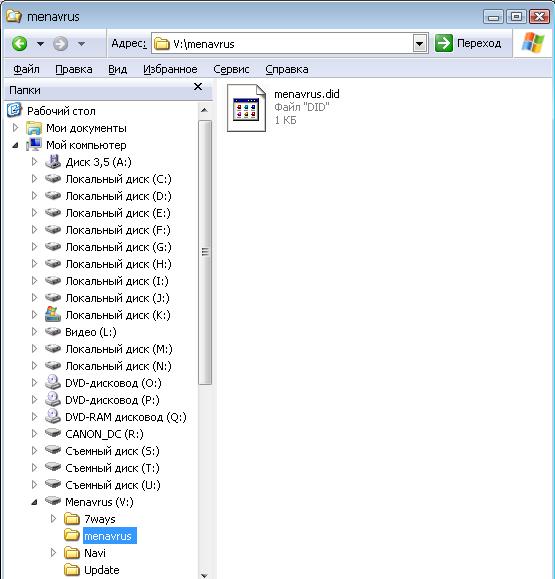This screenshot has height=579, width=555.
Task: Click the DVD-RAM дисковод (Q:) icon
Action: 53,416
